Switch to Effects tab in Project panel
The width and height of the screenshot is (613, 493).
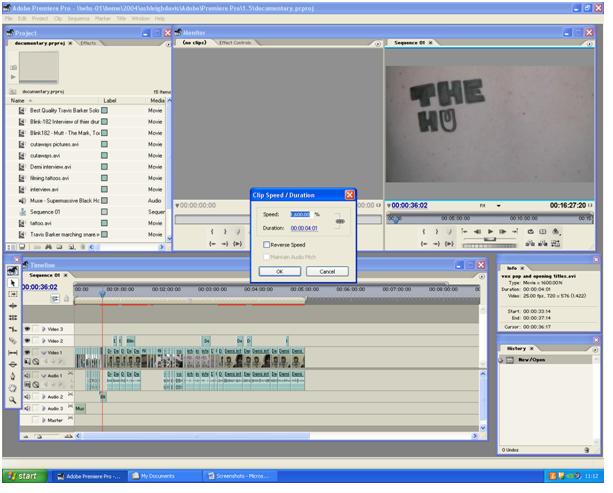88,43
